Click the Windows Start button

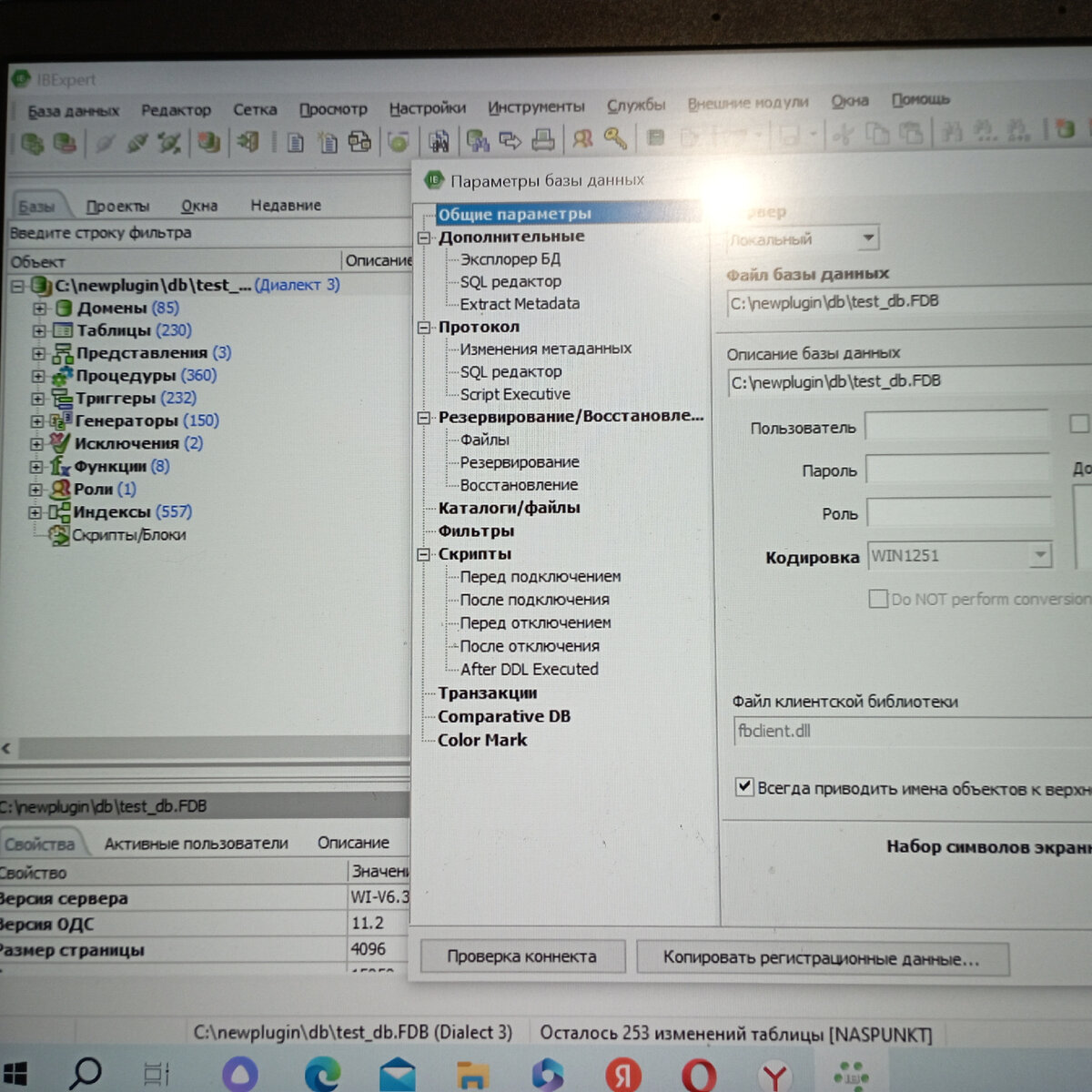click(13, 1074)
